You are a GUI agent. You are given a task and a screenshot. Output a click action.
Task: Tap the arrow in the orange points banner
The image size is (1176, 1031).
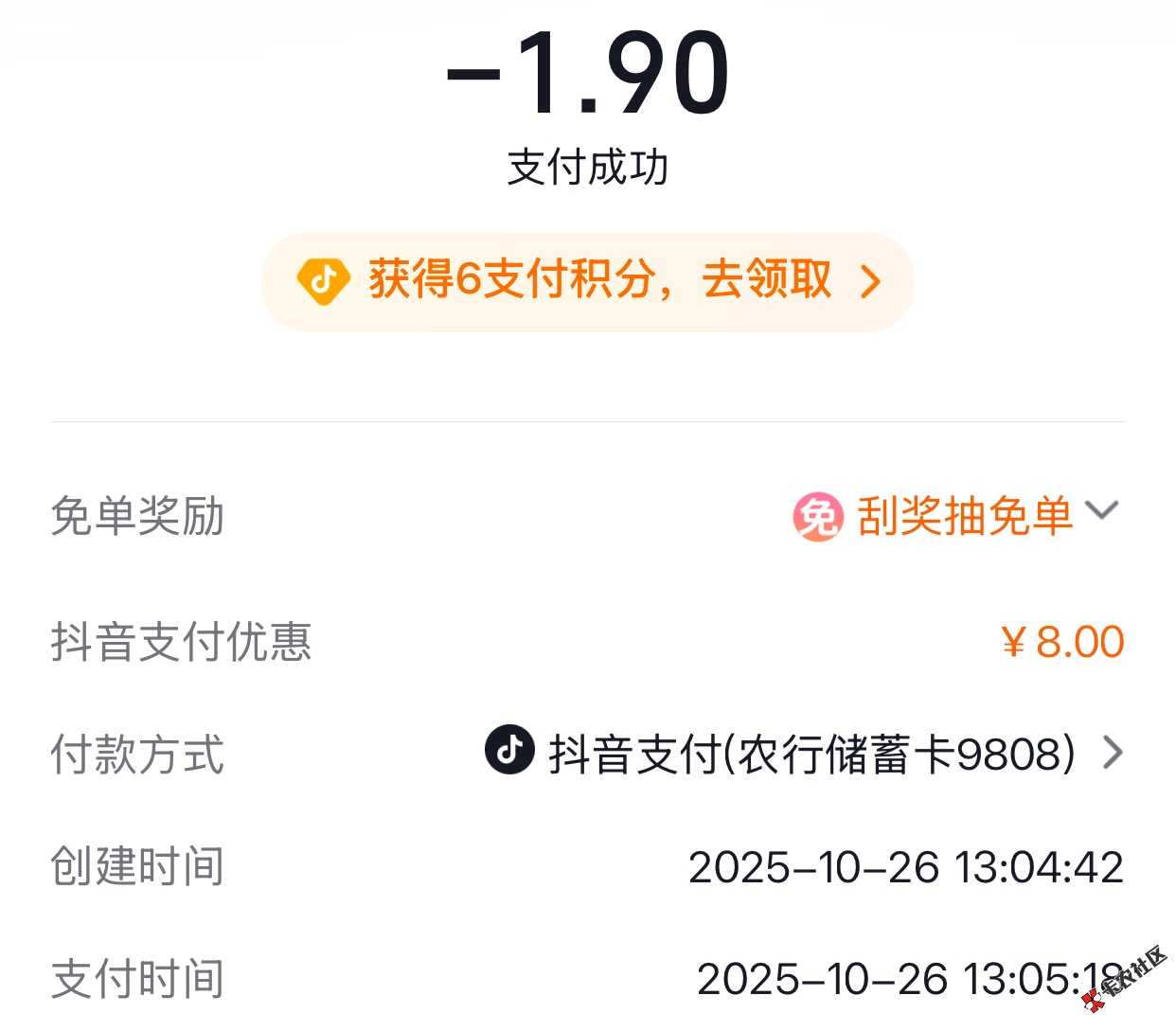click(x=870, y=281)
